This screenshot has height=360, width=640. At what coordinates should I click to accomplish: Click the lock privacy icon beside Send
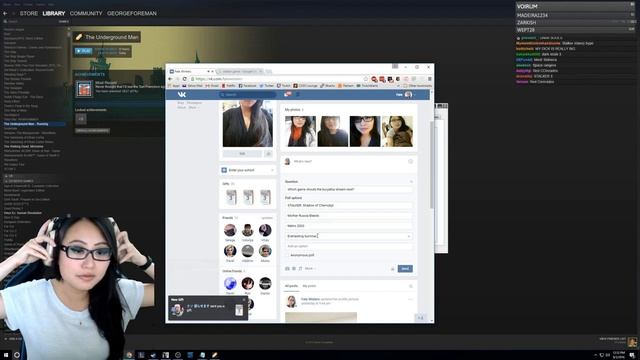coord(393,269)
